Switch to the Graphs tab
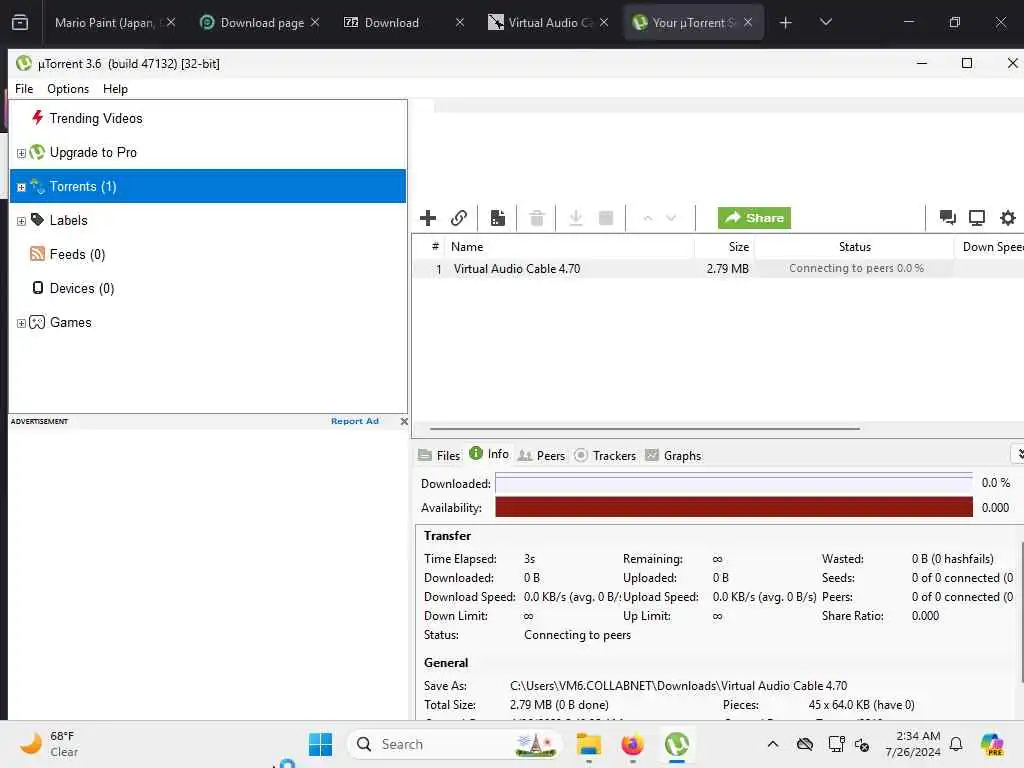The image size is (1024, 768). point(673,455)
